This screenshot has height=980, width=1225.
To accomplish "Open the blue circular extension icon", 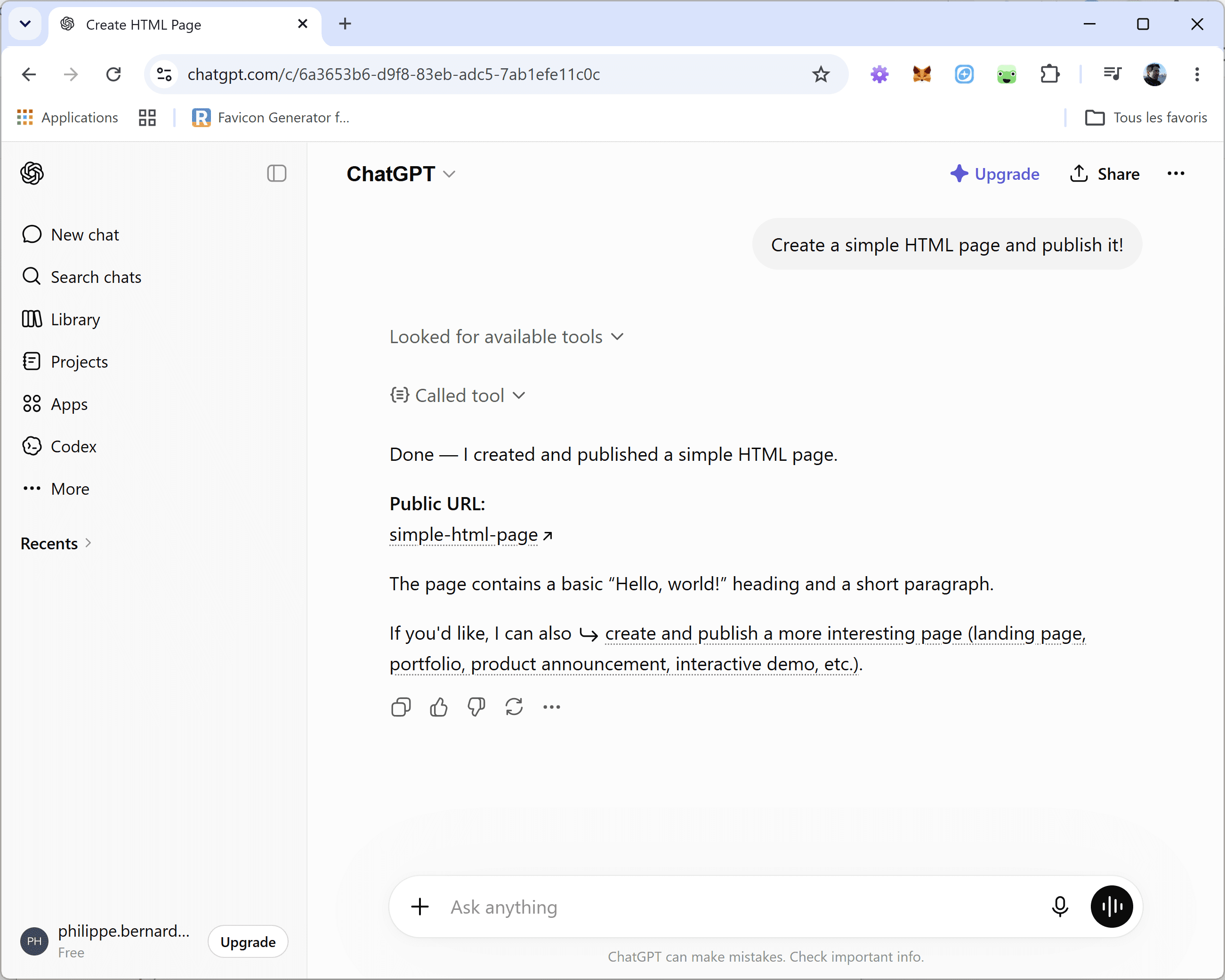I will pyautogui.click(x=964, y=74).
